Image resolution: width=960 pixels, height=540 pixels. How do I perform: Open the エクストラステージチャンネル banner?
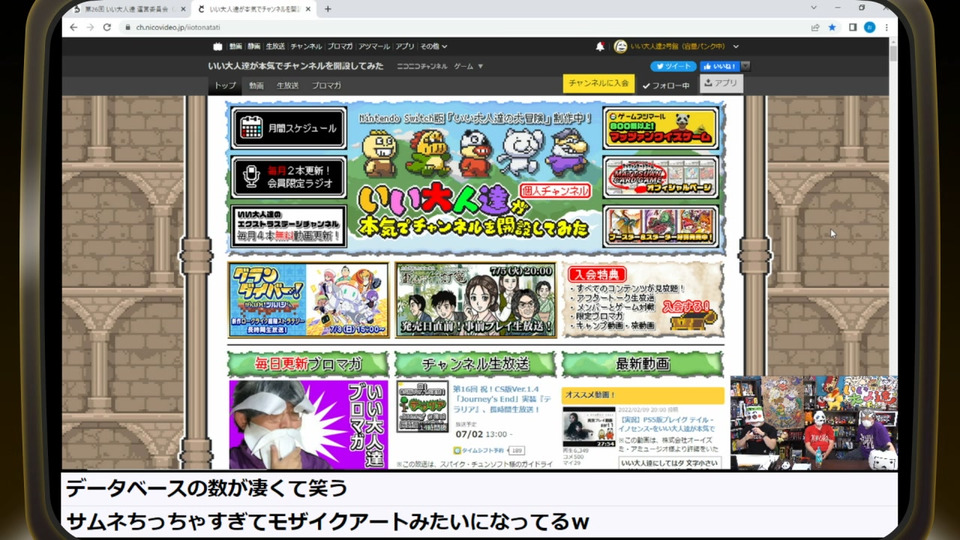(x=288, y=227)
